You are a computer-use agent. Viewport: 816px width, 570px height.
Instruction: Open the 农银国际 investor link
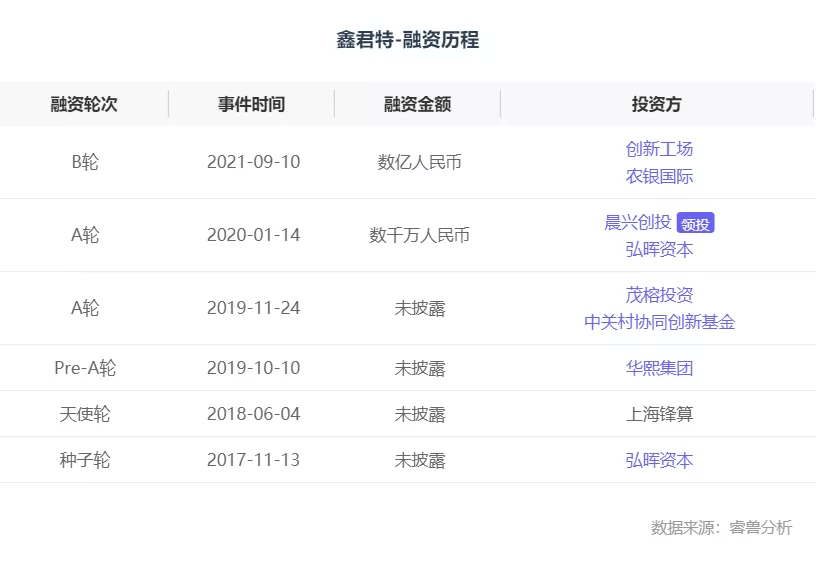click(659, 176)
